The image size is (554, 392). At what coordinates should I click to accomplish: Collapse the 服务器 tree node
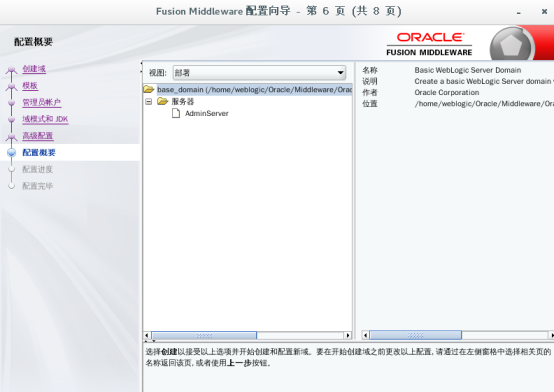coord(149,102)
